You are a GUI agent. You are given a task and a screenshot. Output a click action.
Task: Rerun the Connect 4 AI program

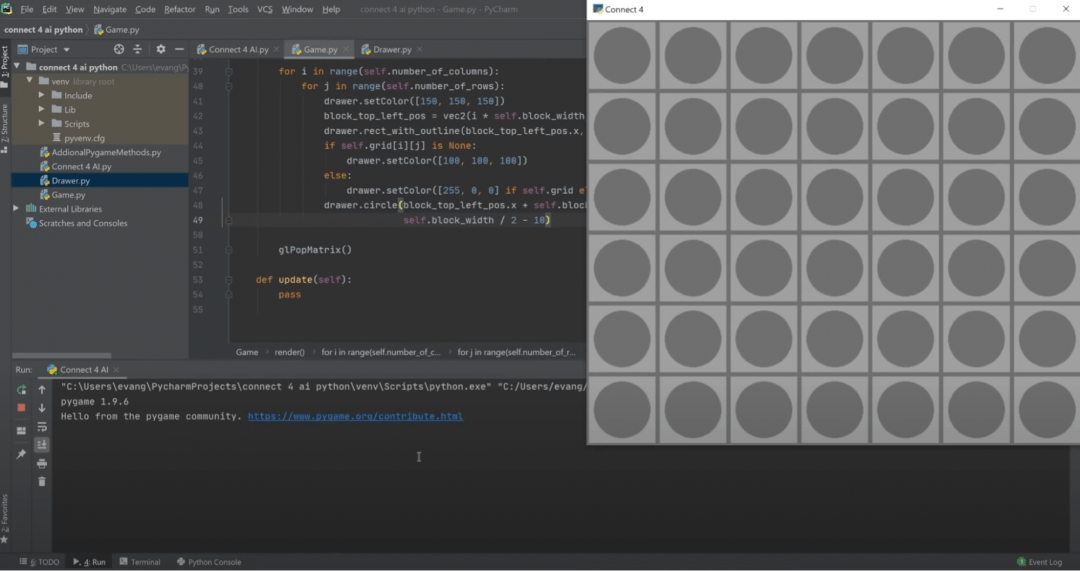coord(21,389)
